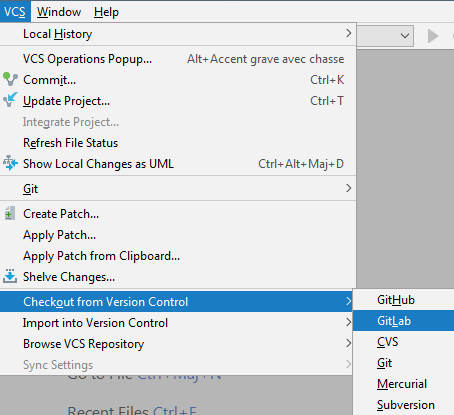Select Refresh File Status
This screenshot has width=454, height=415.
[178, 143]
